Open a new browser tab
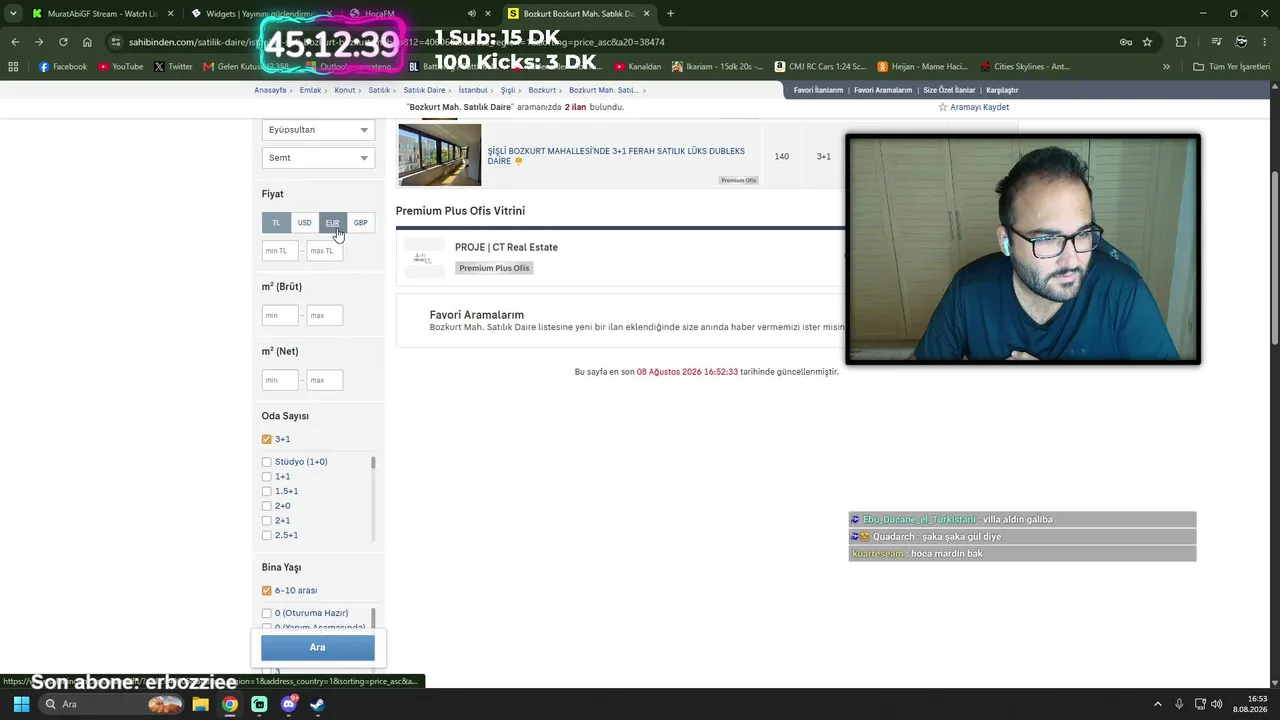1280x720 pixels. pyautogui.click(x=670, y=14)
